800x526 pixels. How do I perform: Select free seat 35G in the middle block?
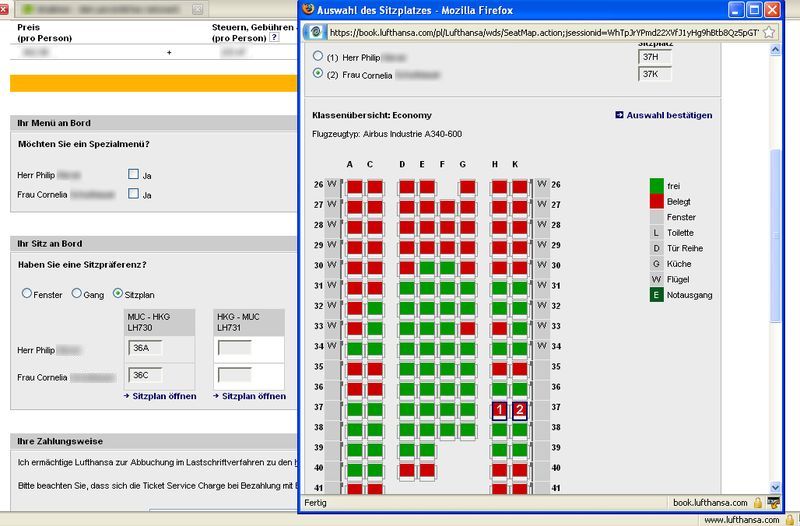[x=467, y=369]
